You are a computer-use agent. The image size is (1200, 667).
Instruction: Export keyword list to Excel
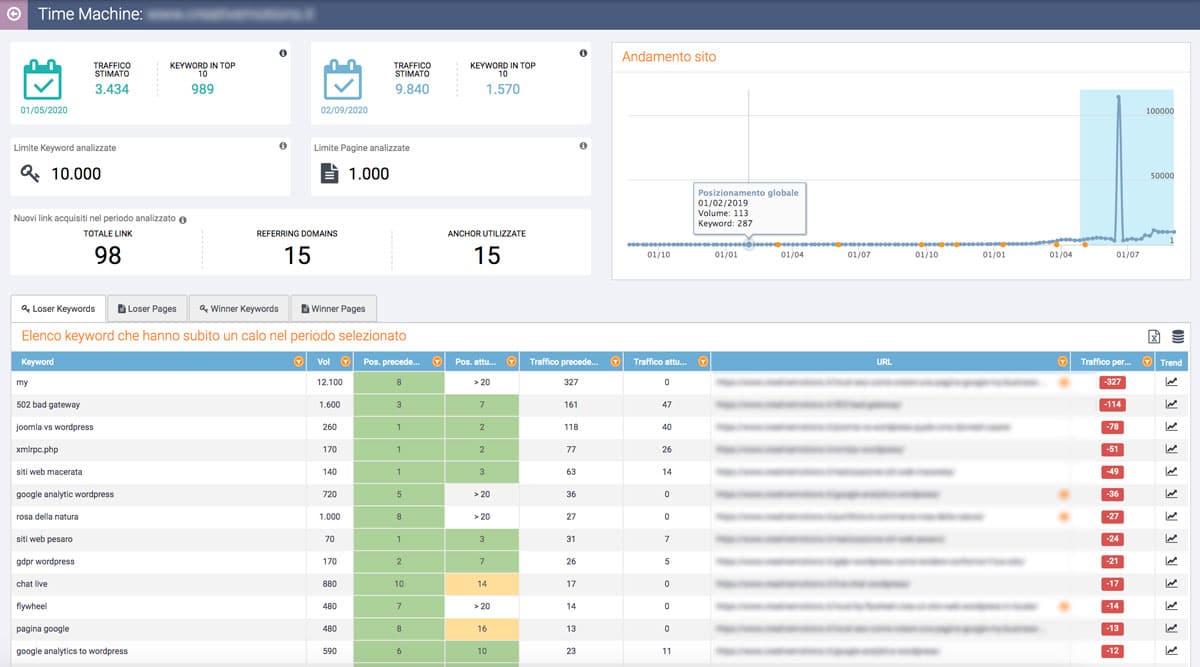1154,337
